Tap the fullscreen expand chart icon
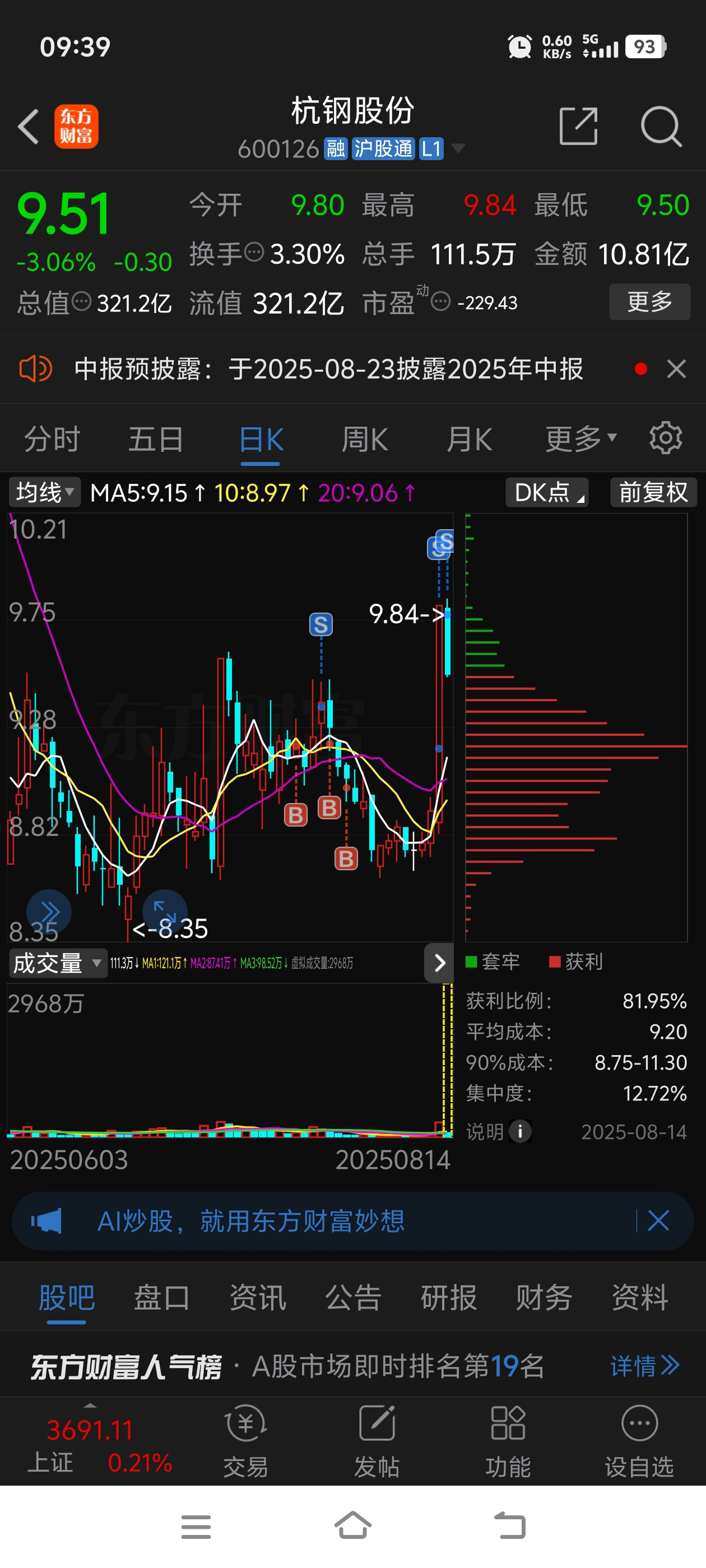The image size is (706, 1568). (x=165, y=911)
